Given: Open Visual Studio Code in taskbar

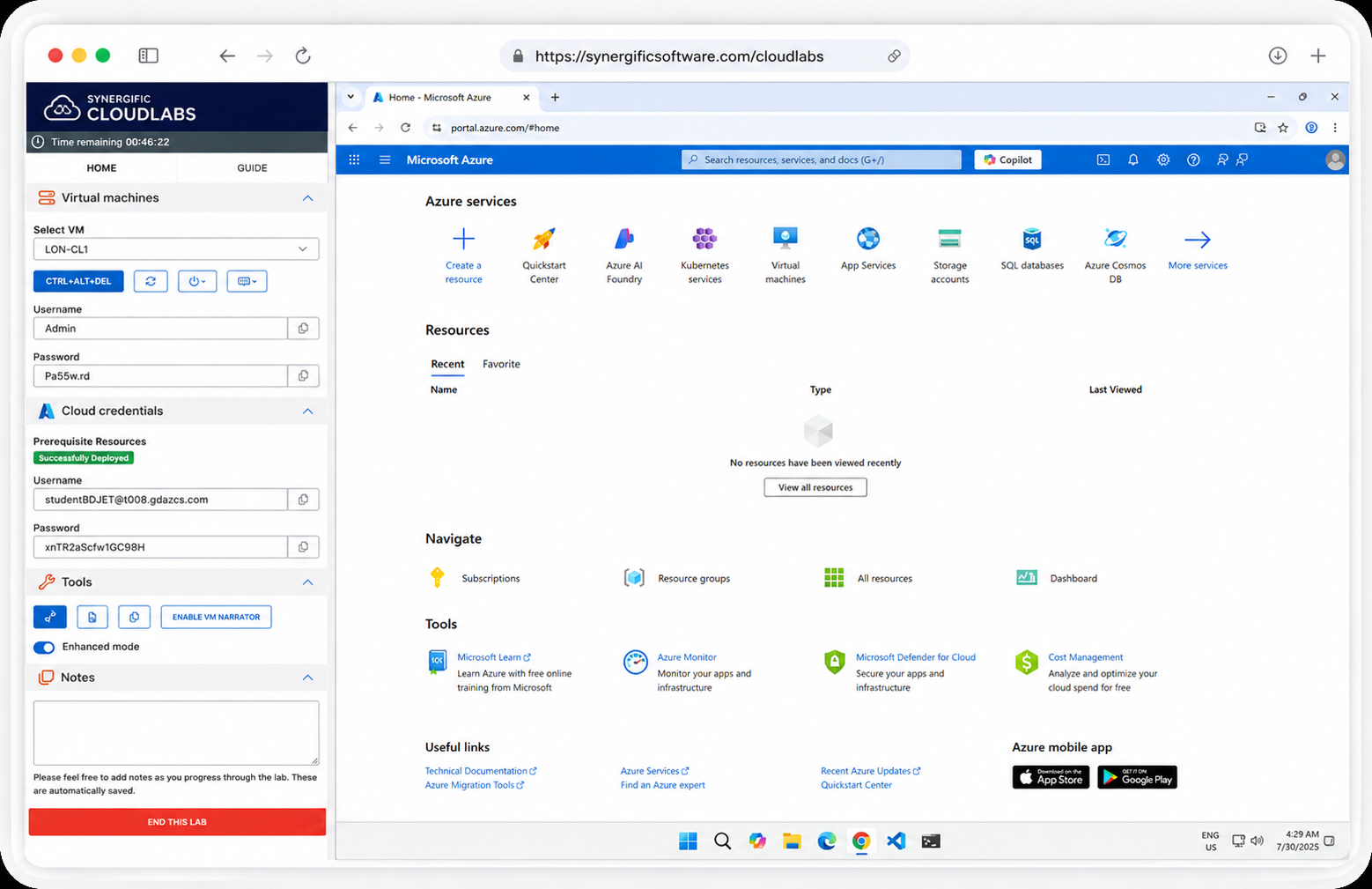Looking at the screenshot, I should point(896,841).
